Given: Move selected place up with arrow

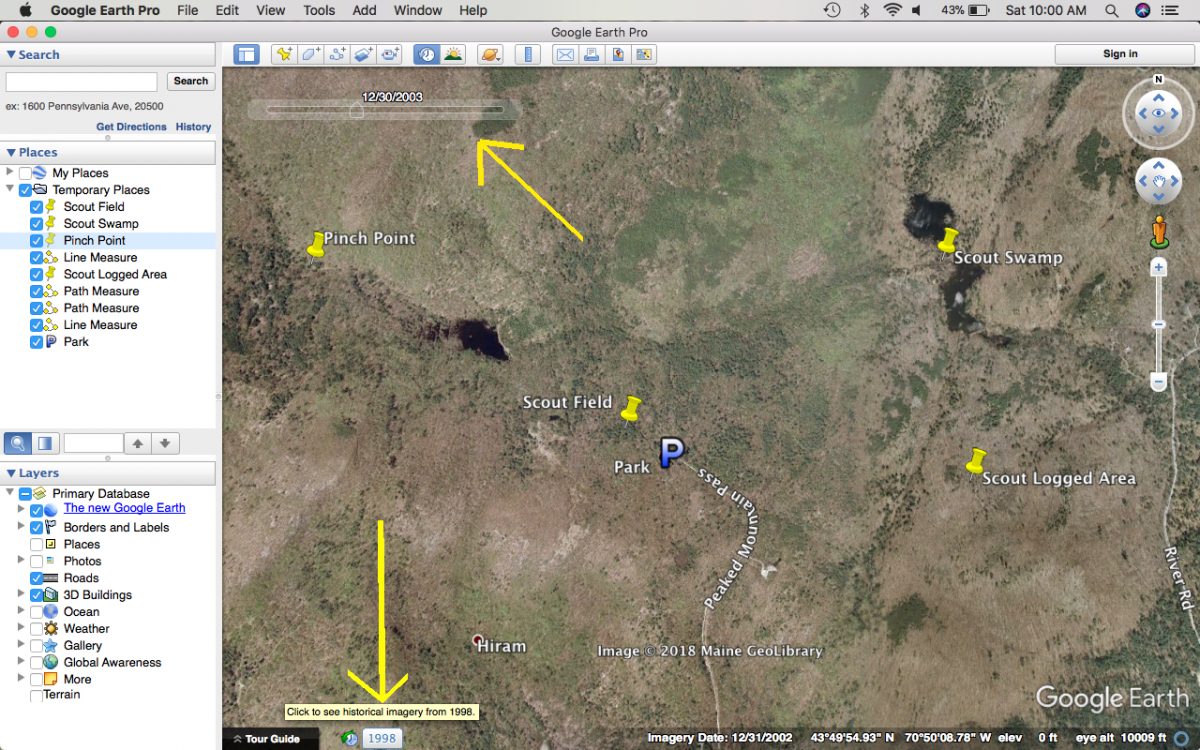Looking at the screenshot, I should coord(139,443).
